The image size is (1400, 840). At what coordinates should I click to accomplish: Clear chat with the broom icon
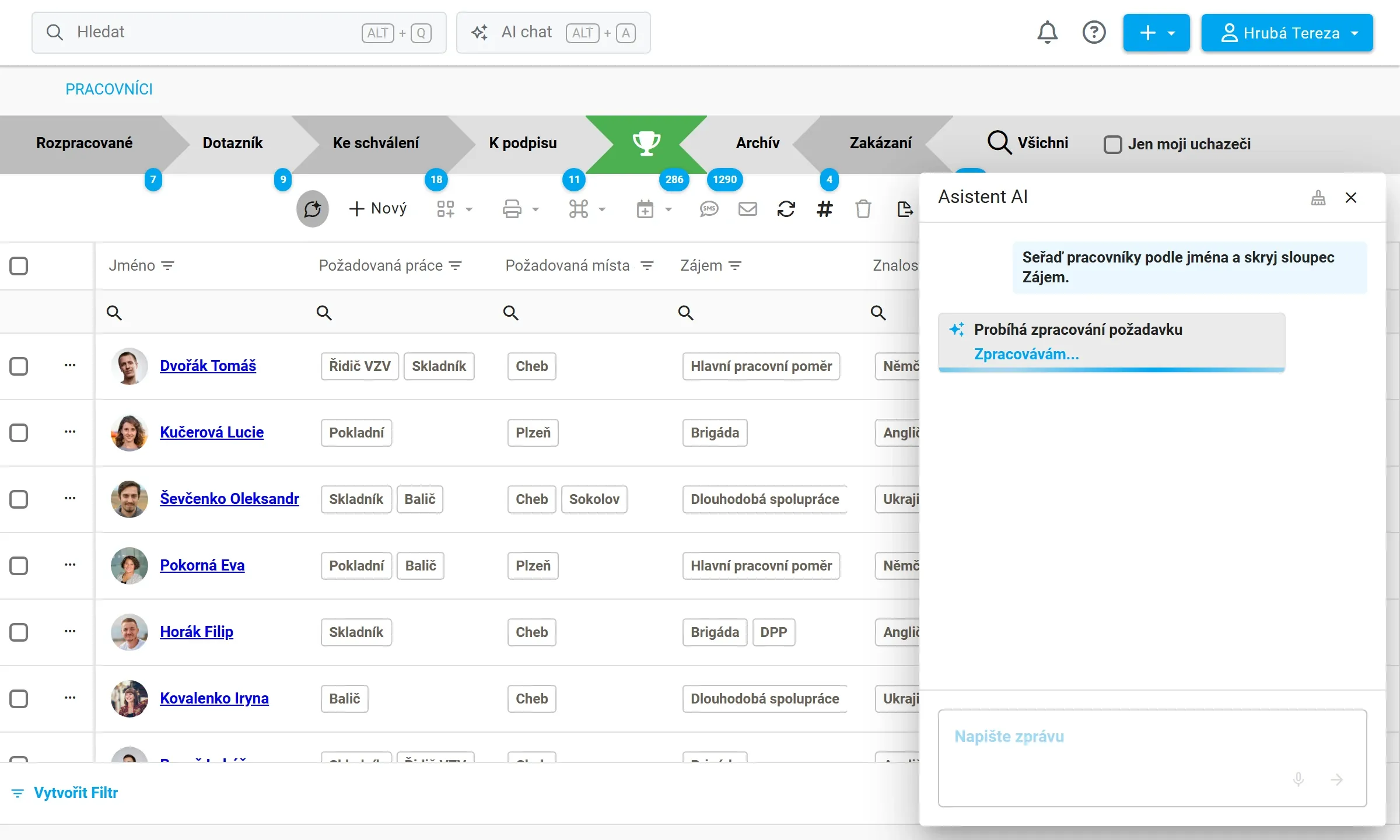[1318, 198]
